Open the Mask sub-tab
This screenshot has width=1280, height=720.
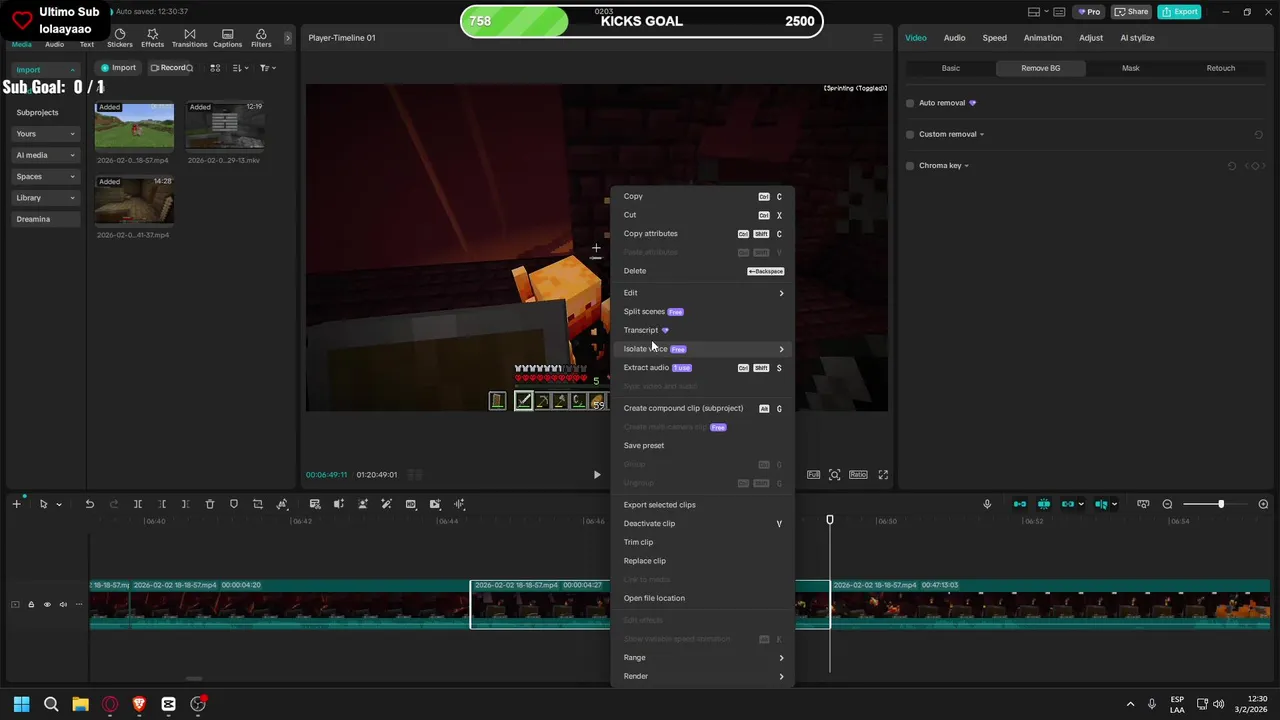[x=1131, y=68]
